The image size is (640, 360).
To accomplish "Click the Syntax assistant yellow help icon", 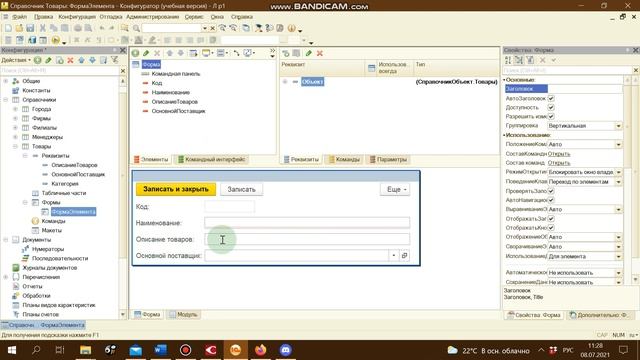I will pos(291,28).
